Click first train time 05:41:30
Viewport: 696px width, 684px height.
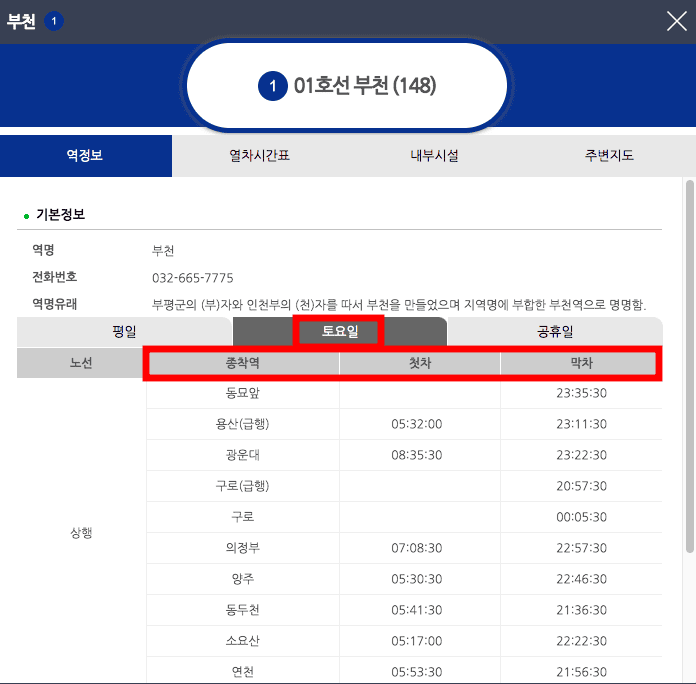[416, 610]
